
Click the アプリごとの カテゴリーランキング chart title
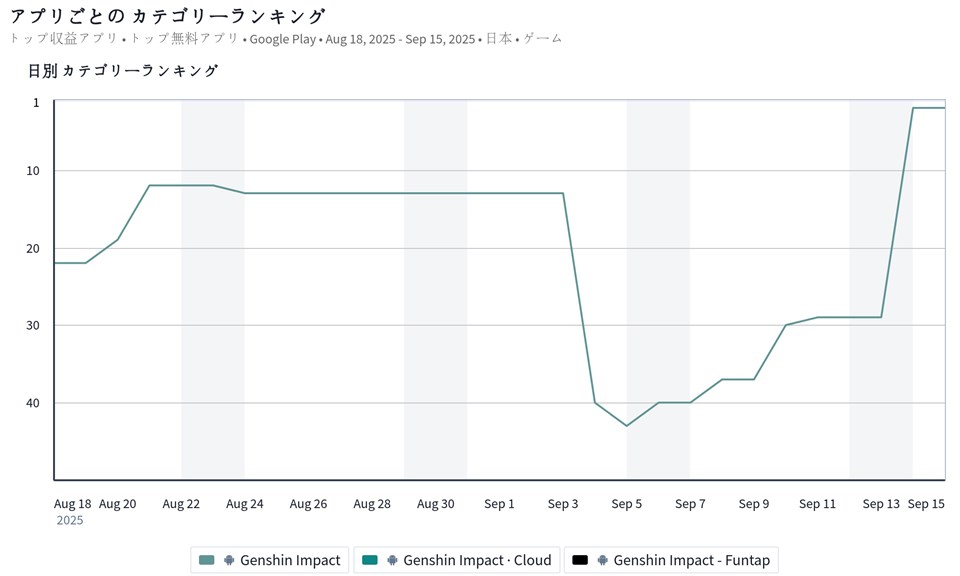pos(168,16)
